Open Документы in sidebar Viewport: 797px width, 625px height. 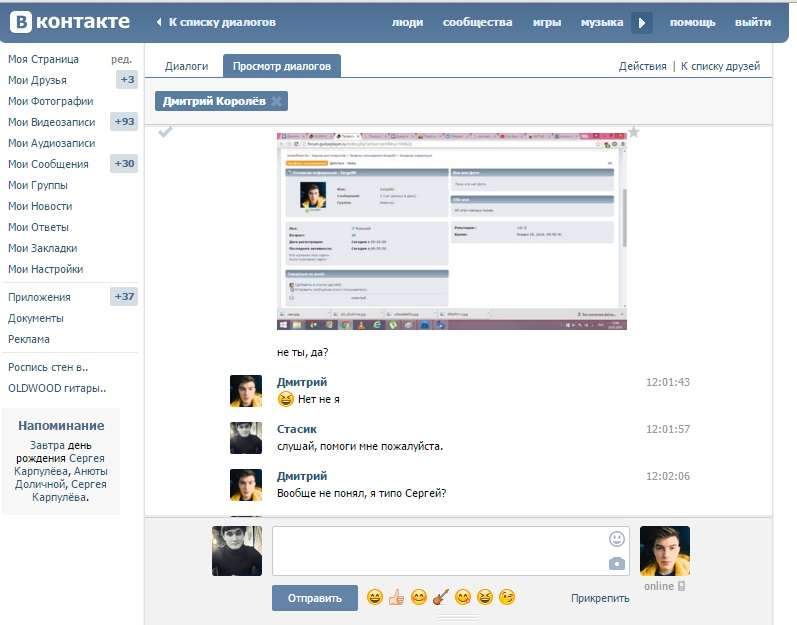point(36,318)
